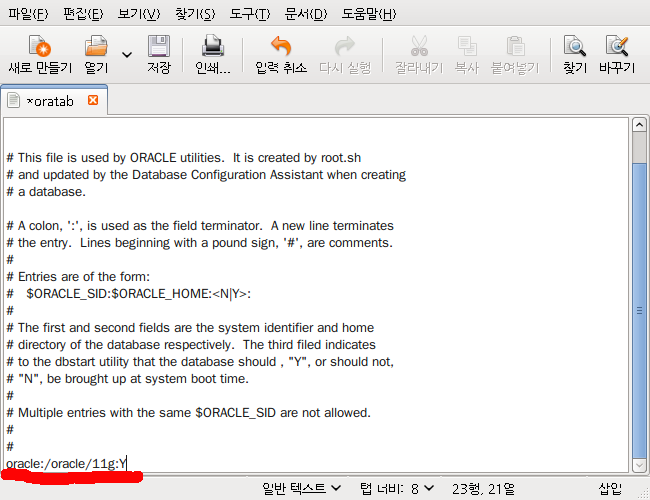650x500 pixels.
Task: Click the line '# "N", be brought up at system boot time.'
Action: [127, 379]
